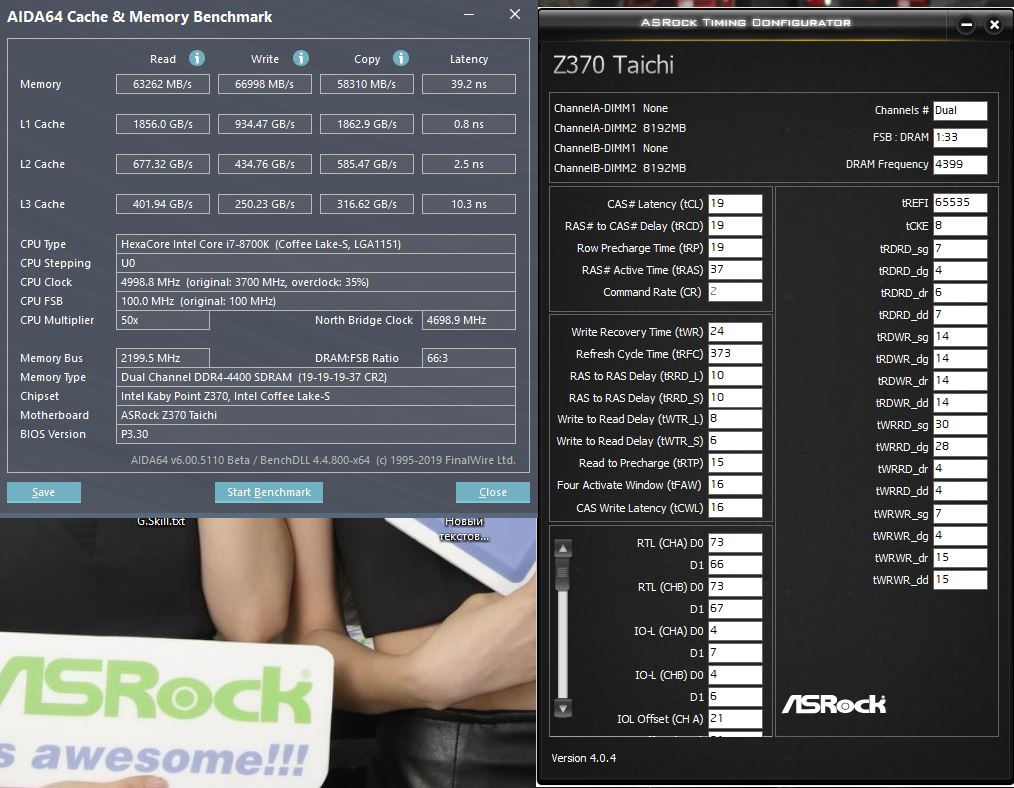Click the Close button in AIDA64
This screenshot has width=1014, height=788.
point(493,492)
